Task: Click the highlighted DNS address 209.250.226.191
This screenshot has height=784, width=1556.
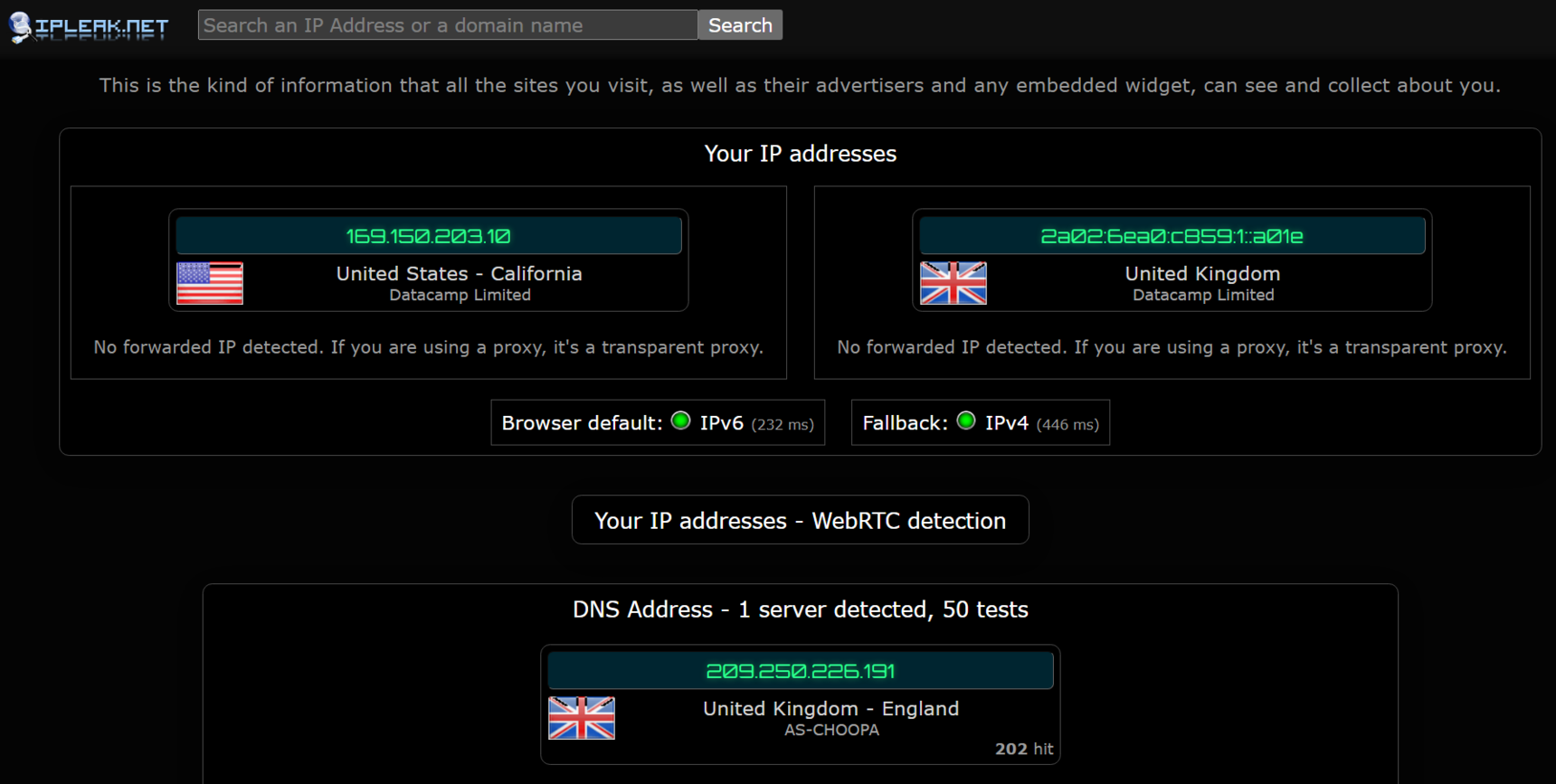Action: point(800,670)
